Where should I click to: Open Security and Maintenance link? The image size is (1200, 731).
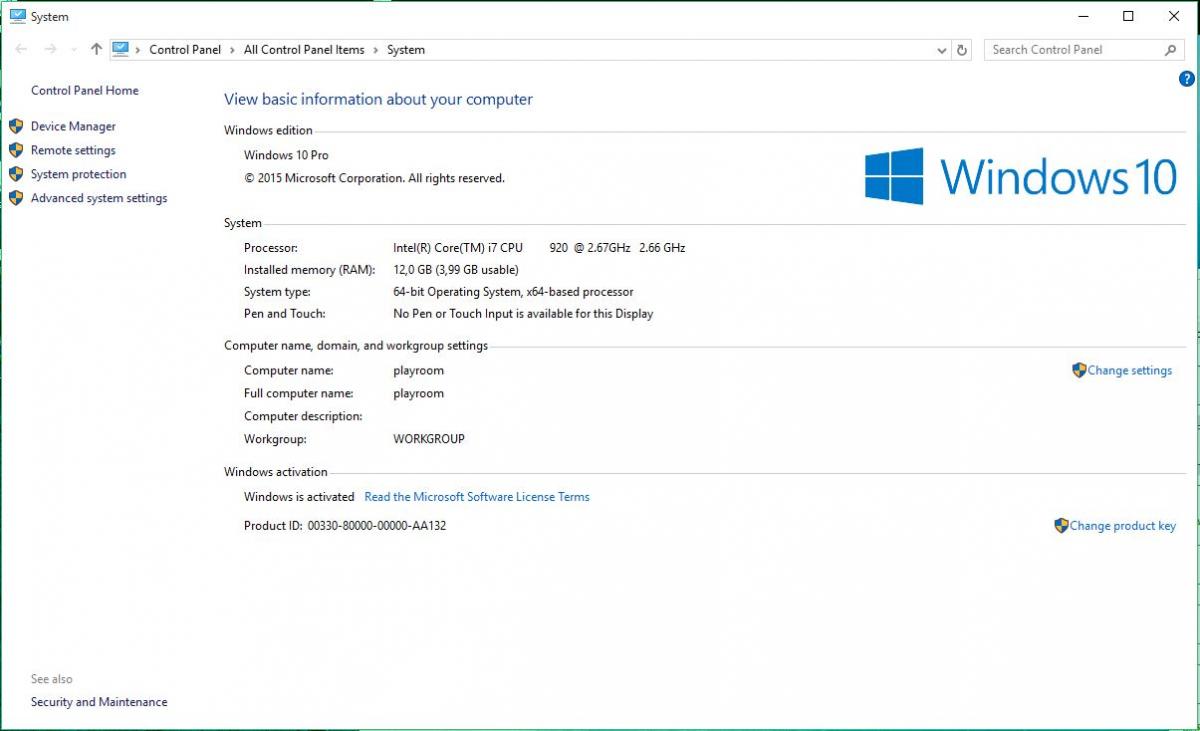(99, 702)
